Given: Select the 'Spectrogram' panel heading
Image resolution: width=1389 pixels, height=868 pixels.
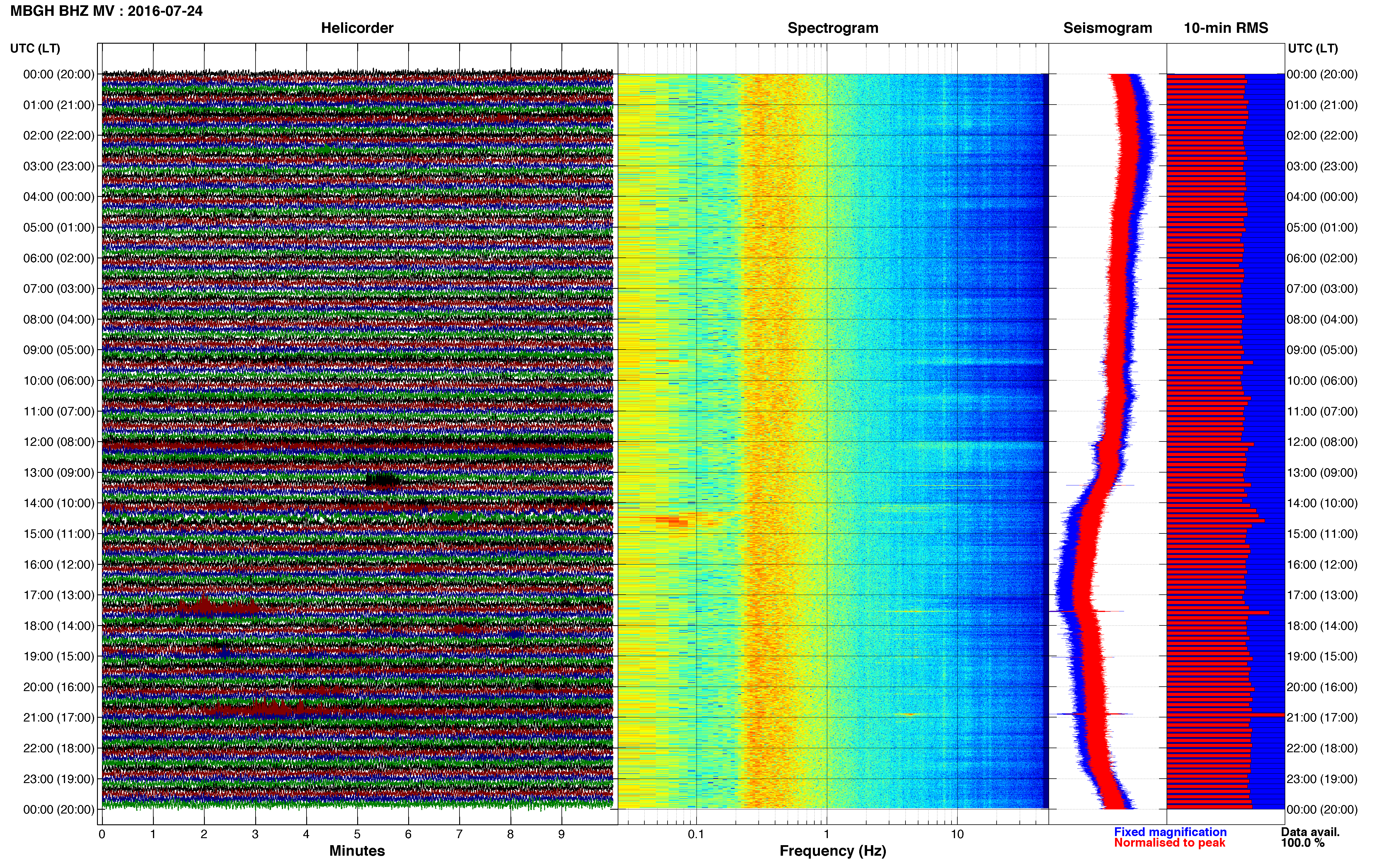Looking at the screenshot, I should pos(833,28).
